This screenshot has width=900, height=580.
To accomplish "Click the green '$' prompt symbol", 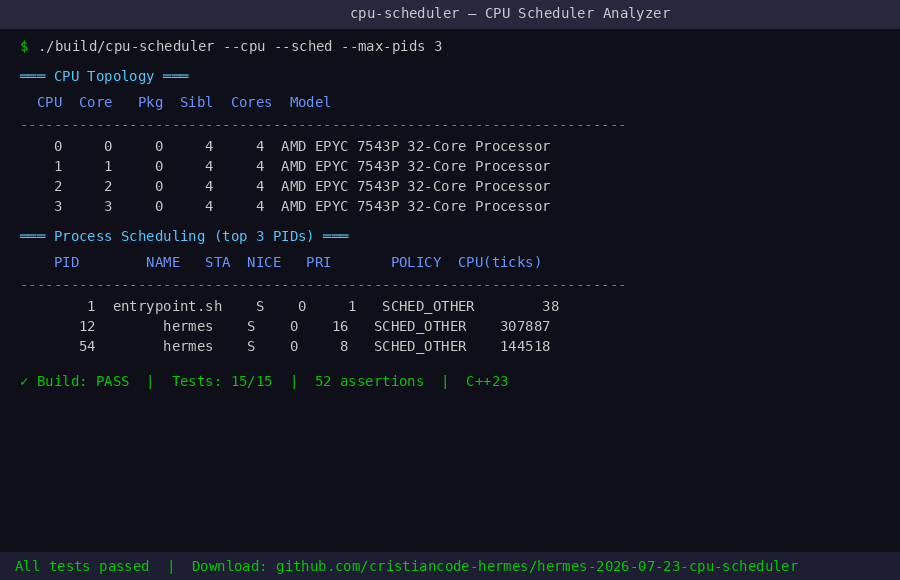I will tap(24, 47).
